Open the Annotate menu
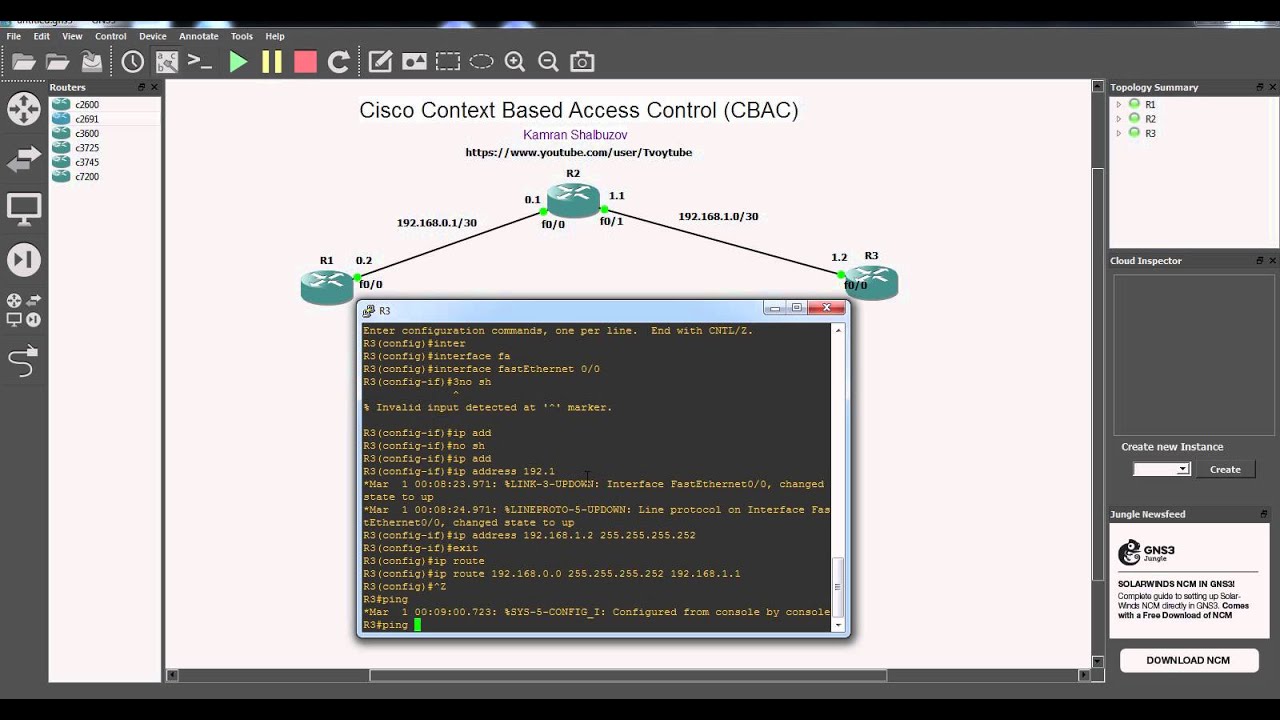Viewport: 1280px width, 720px height. tap(199, 36)
